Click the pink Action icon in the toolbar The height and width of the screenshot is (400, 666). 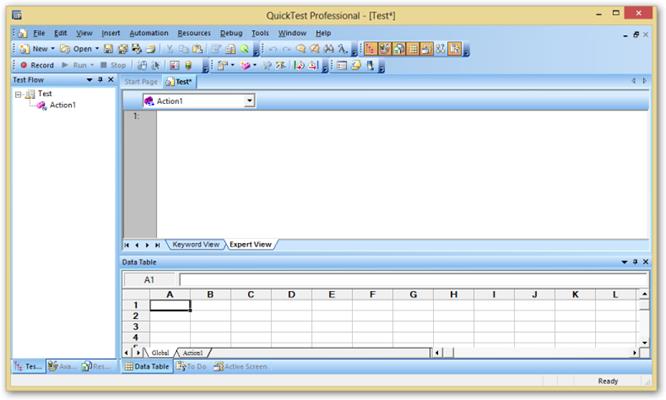(x=246, y=65)
